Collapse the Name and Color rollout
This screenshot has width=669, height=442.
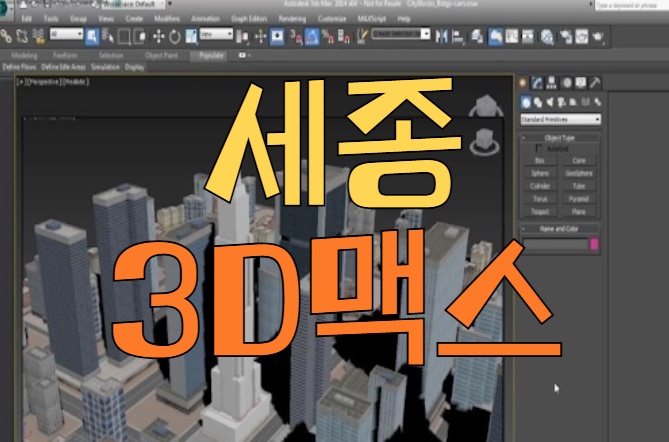[x=559, y=229]
